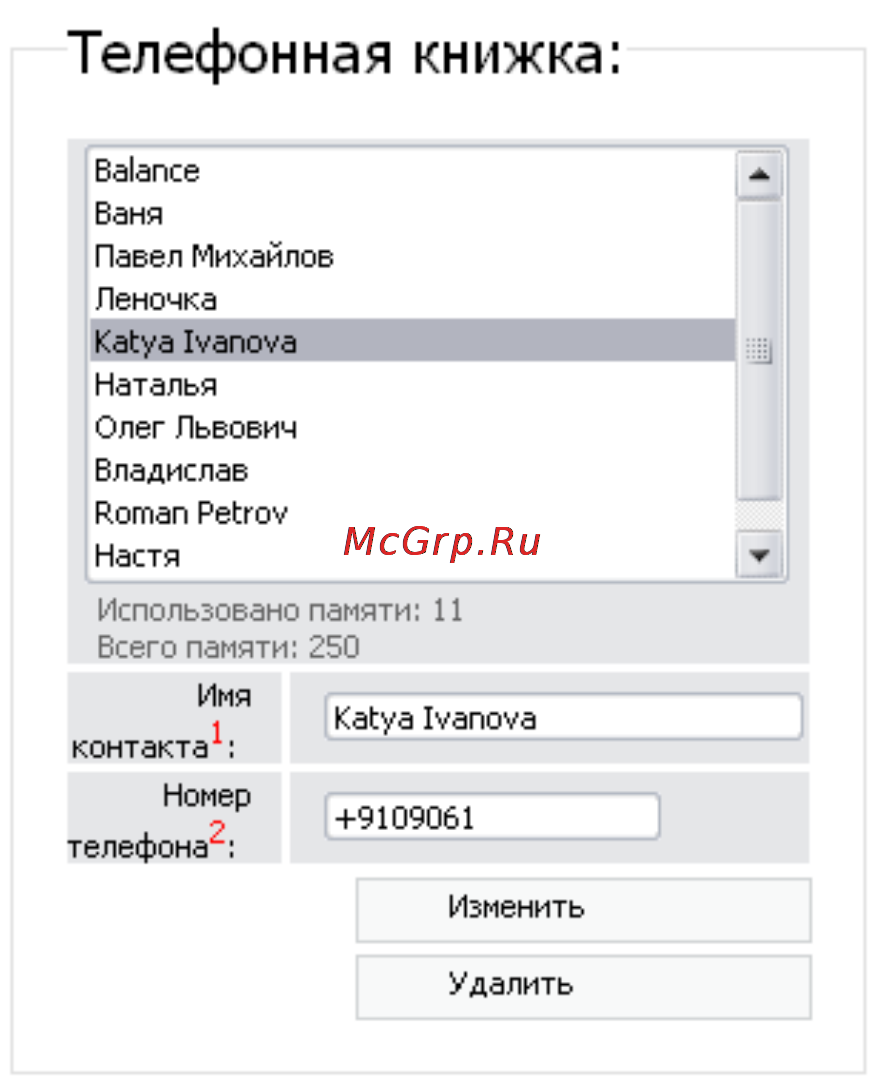Click the red footnote 2 near Номер телефона
Screen dimensions: 873x1081
coord(217,832)
